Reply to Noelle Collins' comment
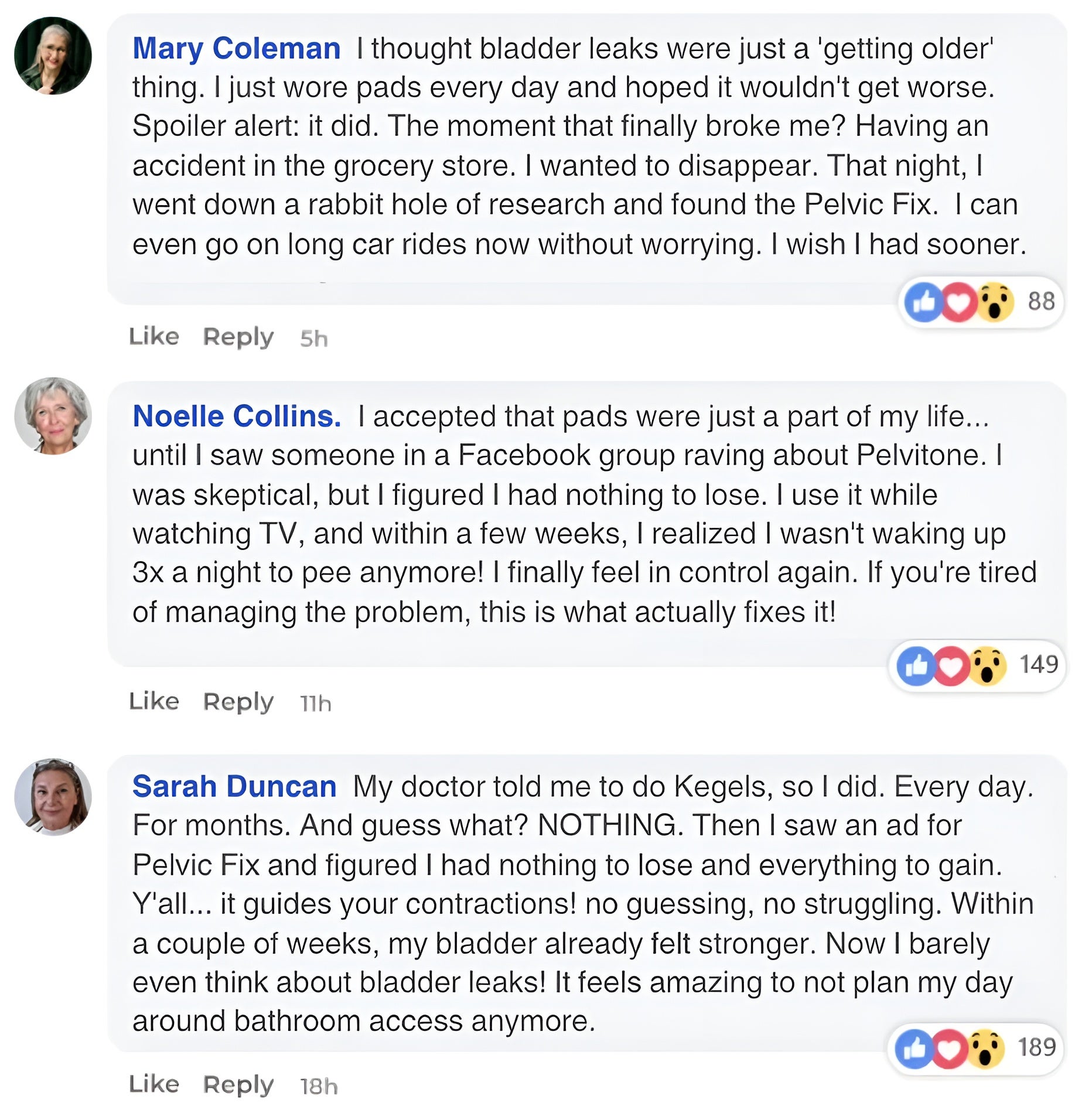The height and width of the screenshot is (1113, 1092). tap(238, 702)
